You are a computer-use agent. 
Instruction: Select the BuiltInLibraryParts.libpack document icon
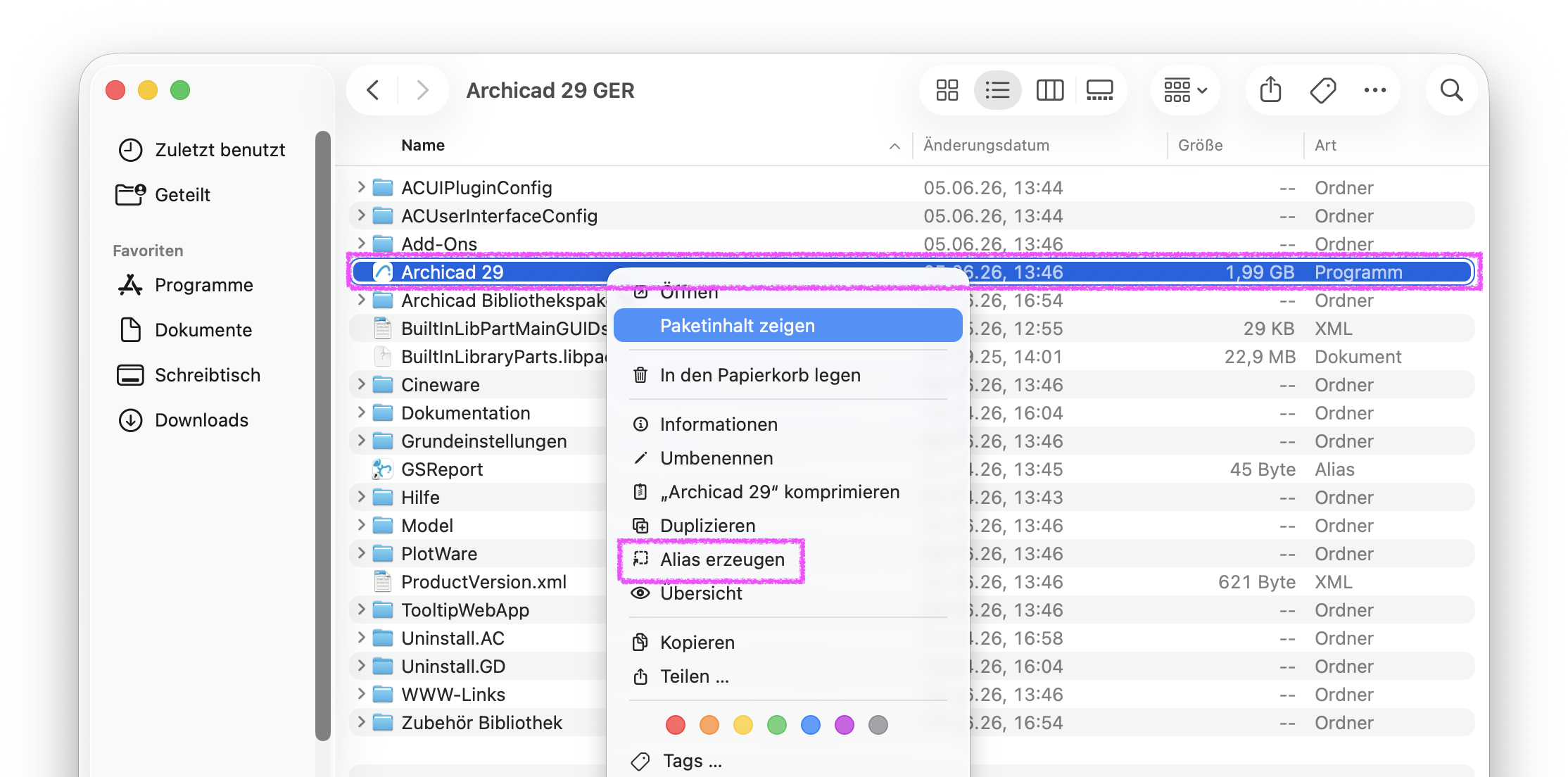382,356
